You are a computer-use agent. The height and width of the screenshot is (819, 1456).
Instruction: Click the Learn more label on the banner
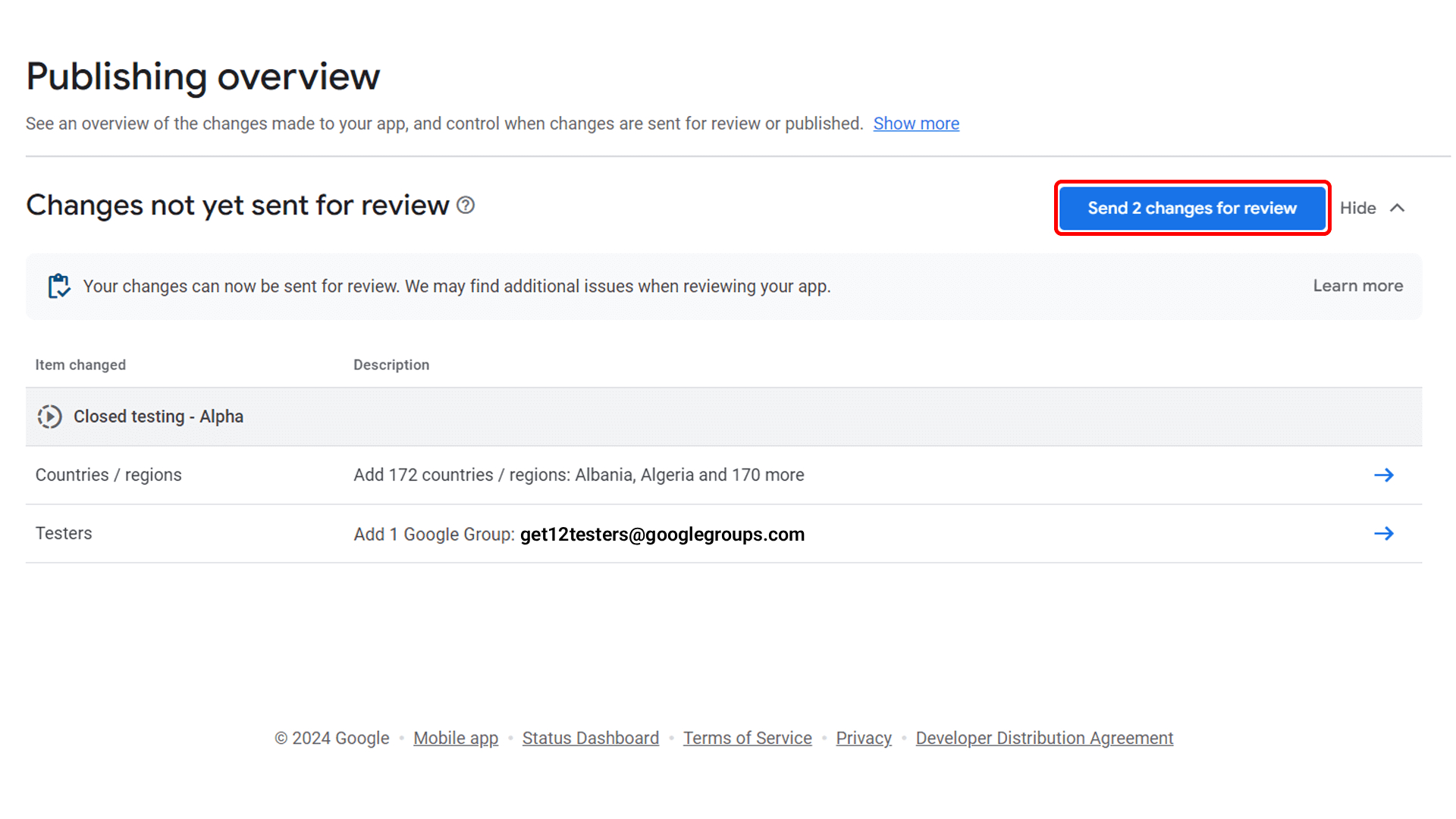tap(1357, 286)
